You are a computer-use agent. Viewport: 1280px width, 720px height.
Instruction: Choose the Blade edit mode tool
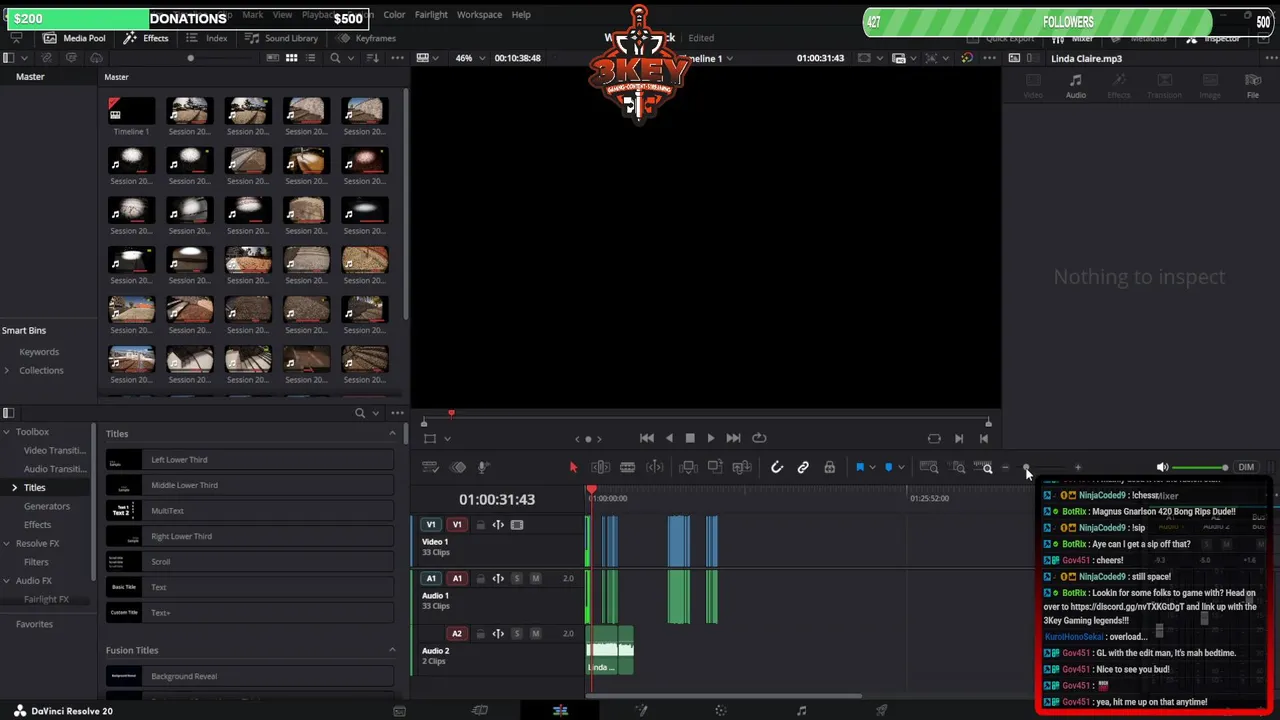point(627,467)
